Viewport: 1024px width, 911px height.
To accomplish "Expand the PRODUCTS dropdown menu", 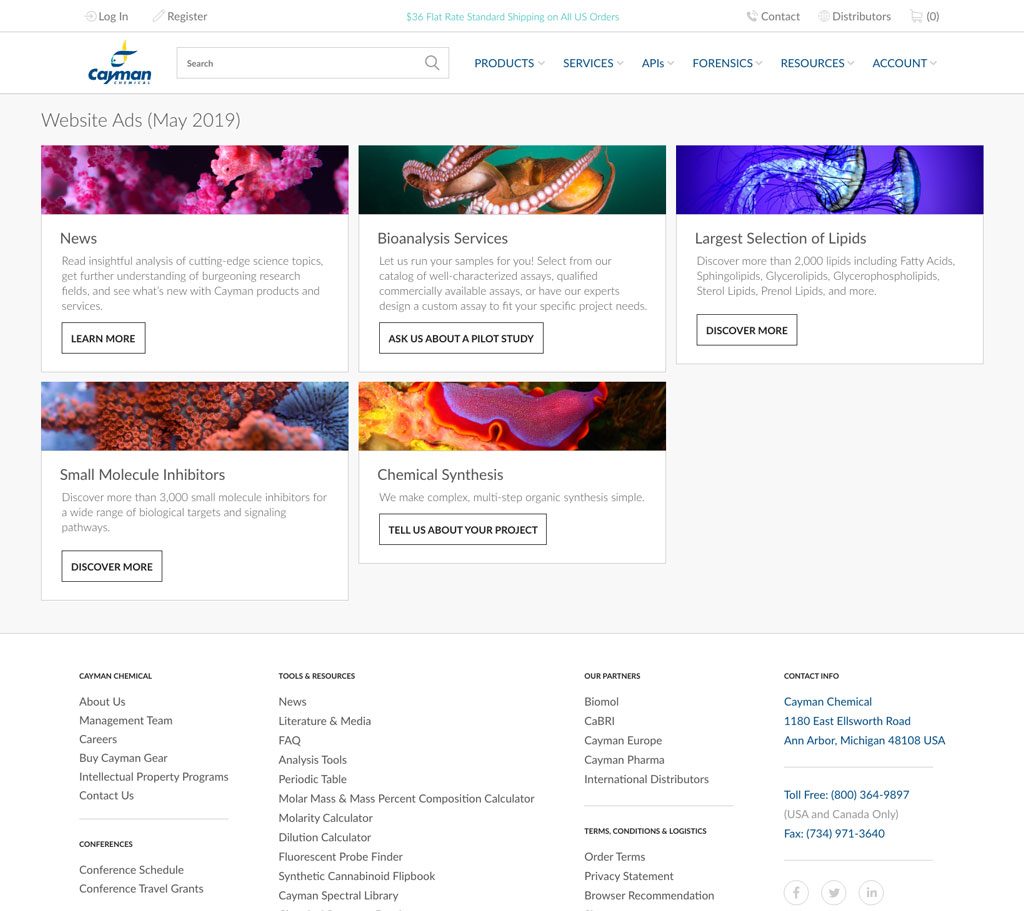I will click(509, 63).
